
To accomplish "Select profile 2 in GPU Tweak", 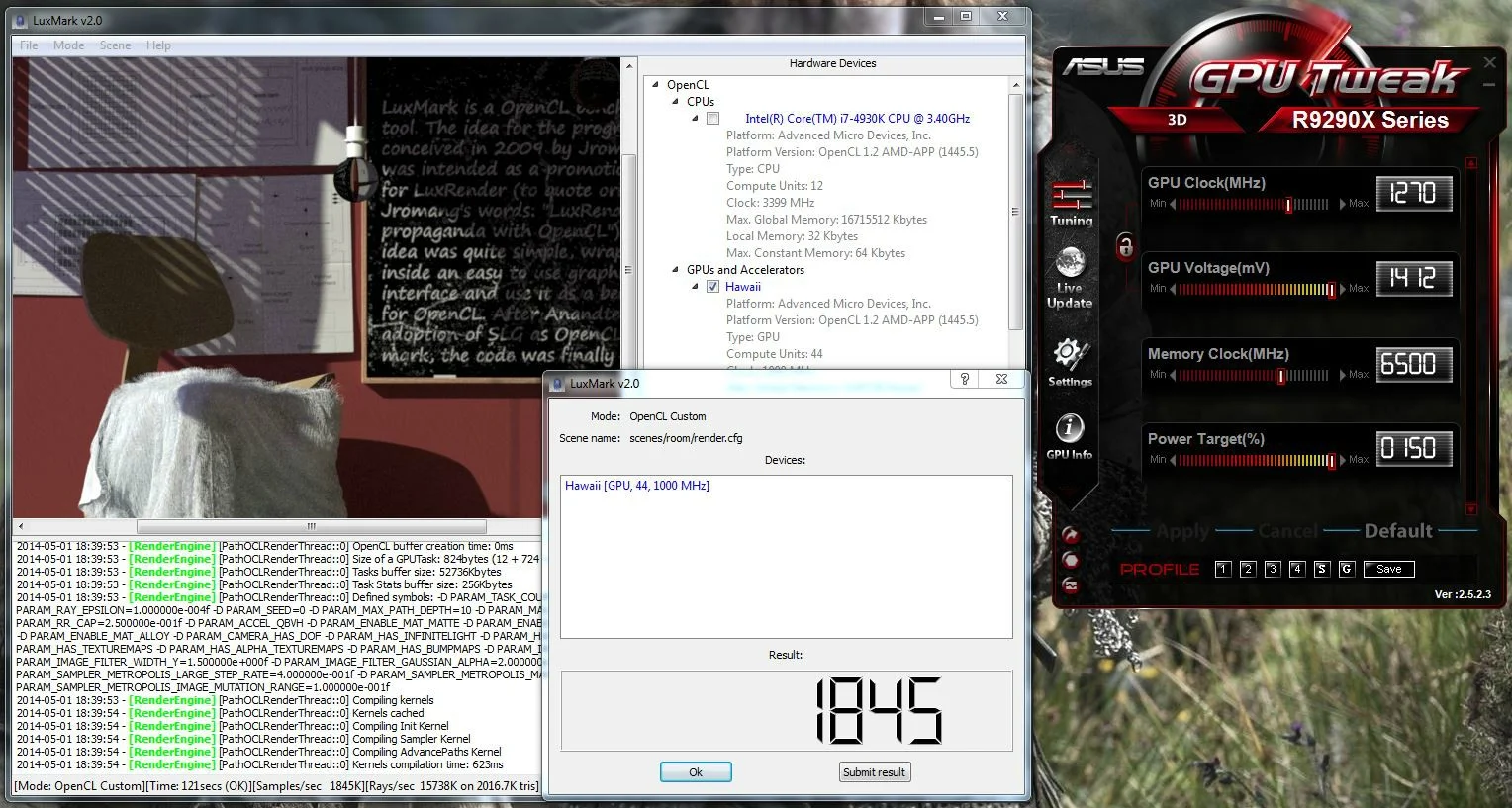I will 1248,569.
